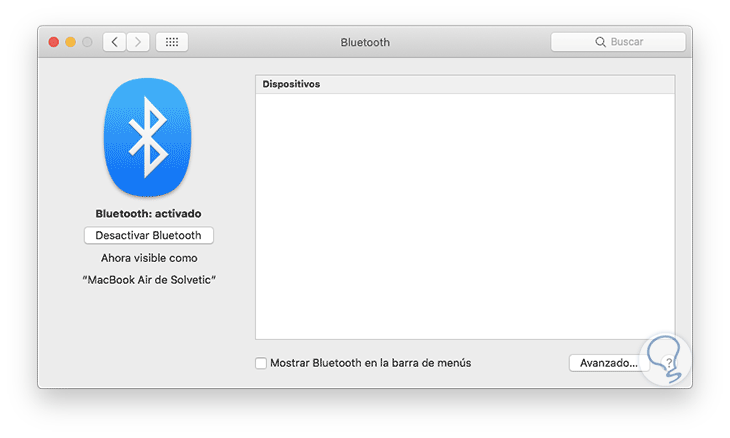Minimize the window with yellow button

coord(70,42)
